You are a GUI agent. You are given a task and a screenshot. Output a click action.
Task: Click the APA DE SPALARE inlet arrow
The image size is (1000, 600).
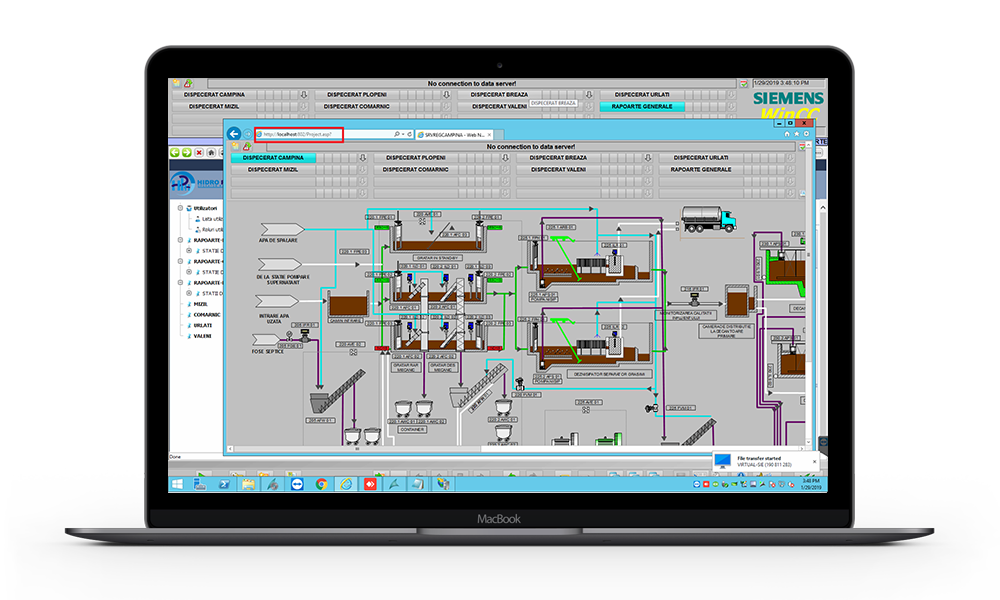click(282, 229)
